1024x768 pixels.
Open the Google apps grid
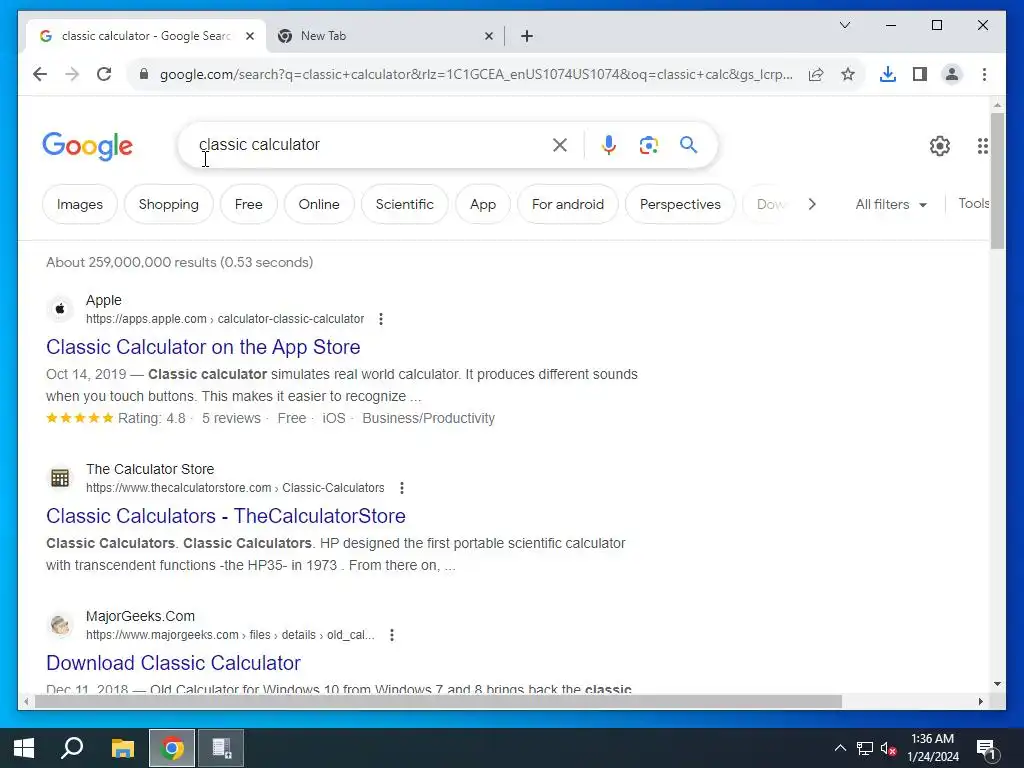click(982, 146)
